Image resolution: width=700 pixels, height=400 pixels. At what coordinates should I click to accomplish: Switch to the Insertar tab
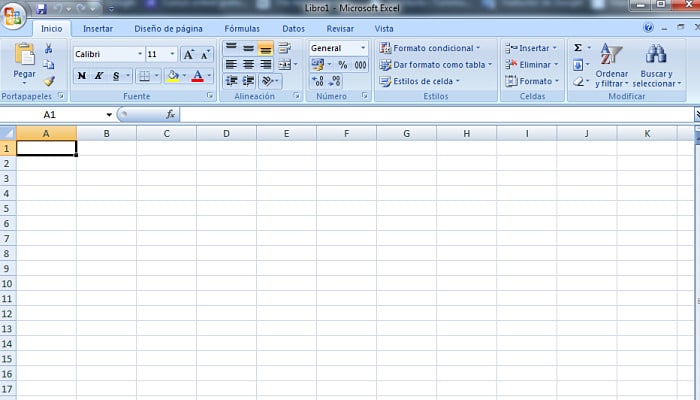(x=98, y=29)
